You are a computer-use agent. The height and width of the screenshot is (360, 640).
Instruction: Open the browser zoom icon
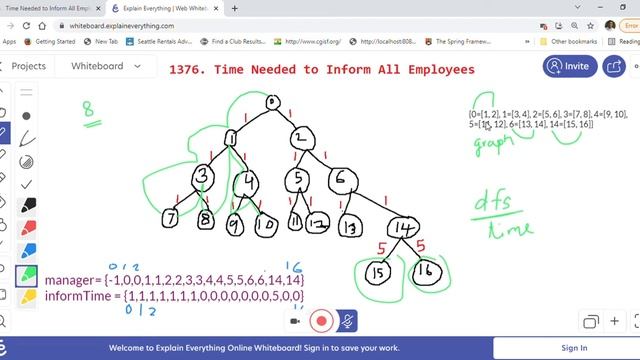click(x=574, y=26)
